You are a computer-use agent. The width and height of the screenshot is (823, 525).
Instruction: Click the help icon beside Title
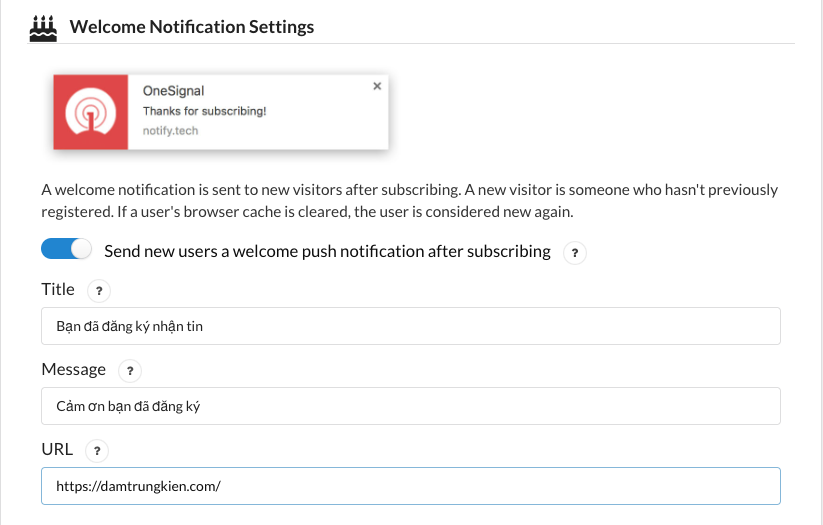pyautogui.click(x=99, y=291)
